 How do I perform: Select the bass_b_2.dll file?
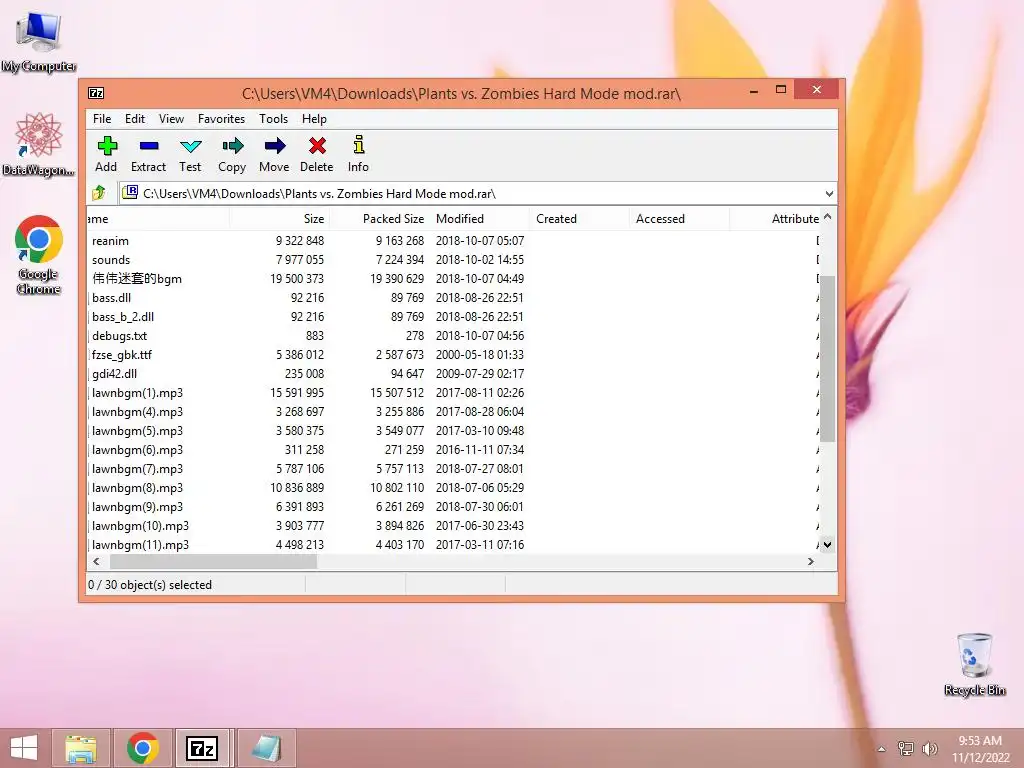pos(453,317)
